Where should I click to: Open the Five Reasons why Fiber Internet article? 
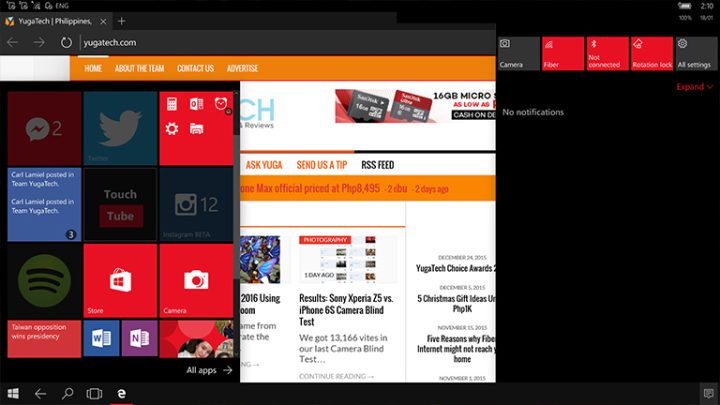click(x=456, y=349)
